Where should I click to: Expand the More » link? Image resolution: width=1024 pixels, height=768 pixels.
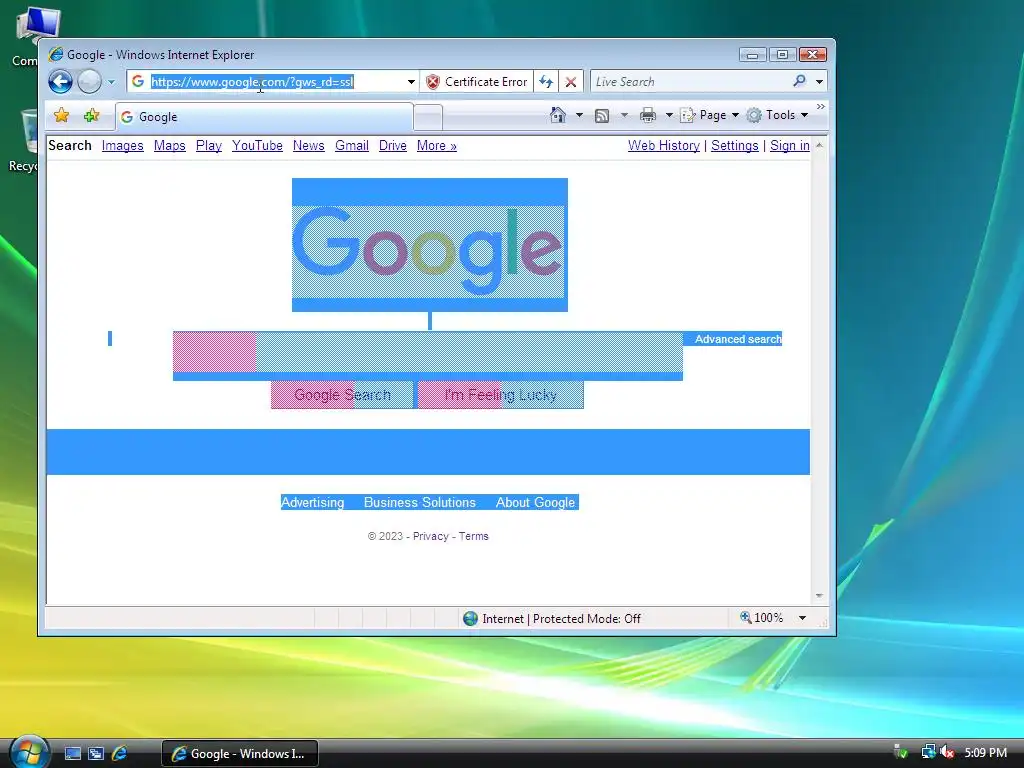437,146
